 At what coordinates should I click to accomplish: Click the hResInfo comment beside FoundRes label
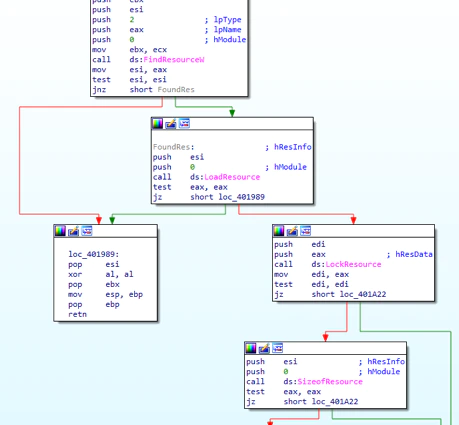288,147
